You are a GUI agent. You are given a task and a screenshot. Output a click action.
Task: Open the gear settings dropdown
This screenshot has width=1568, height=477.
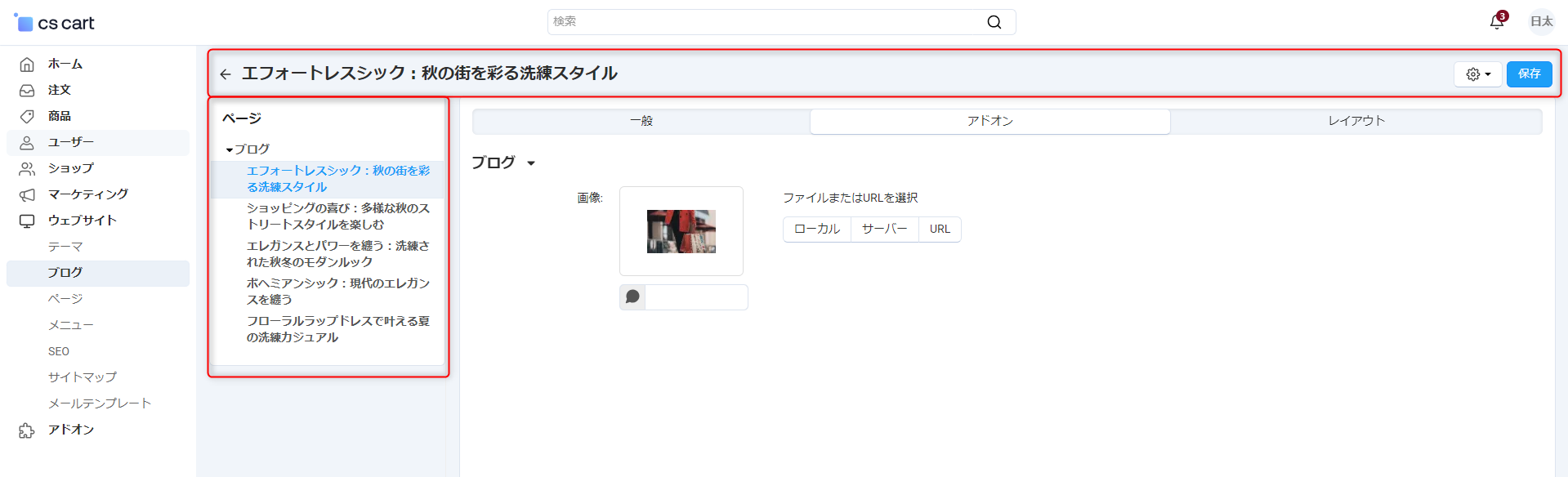point(1477,74)
